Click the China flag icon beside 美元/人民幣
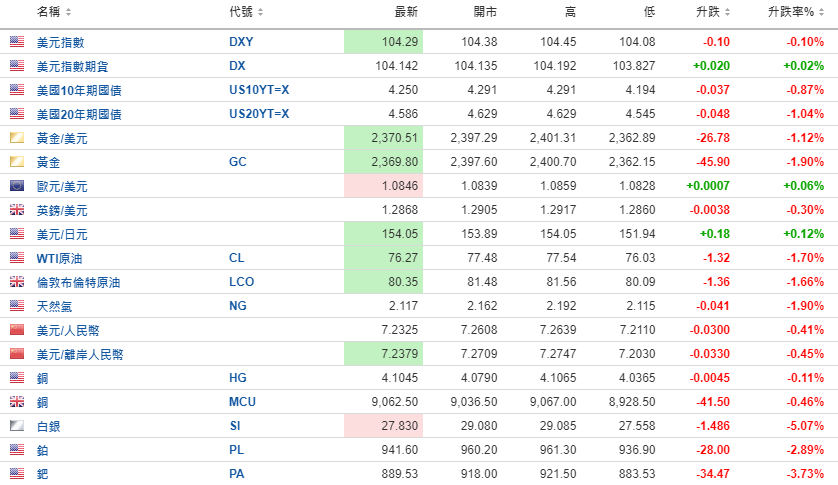The image size is (838, 485). [x=17, y=330]
